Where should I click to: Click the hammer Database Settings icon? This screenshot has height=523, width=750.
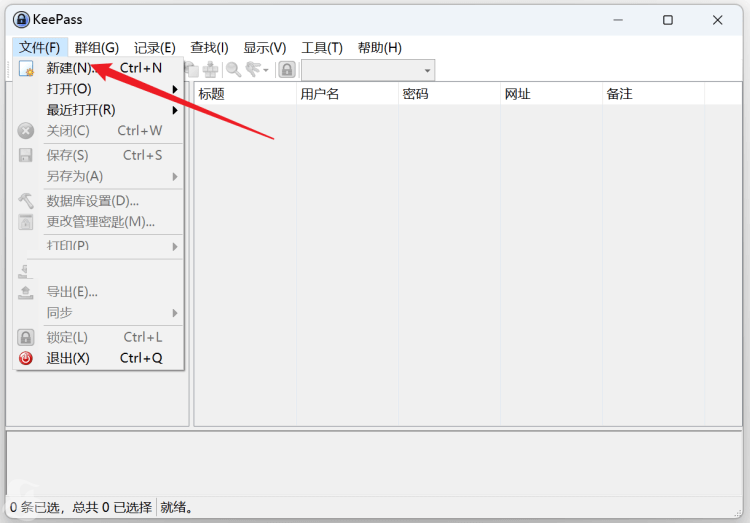click(26, 201)
